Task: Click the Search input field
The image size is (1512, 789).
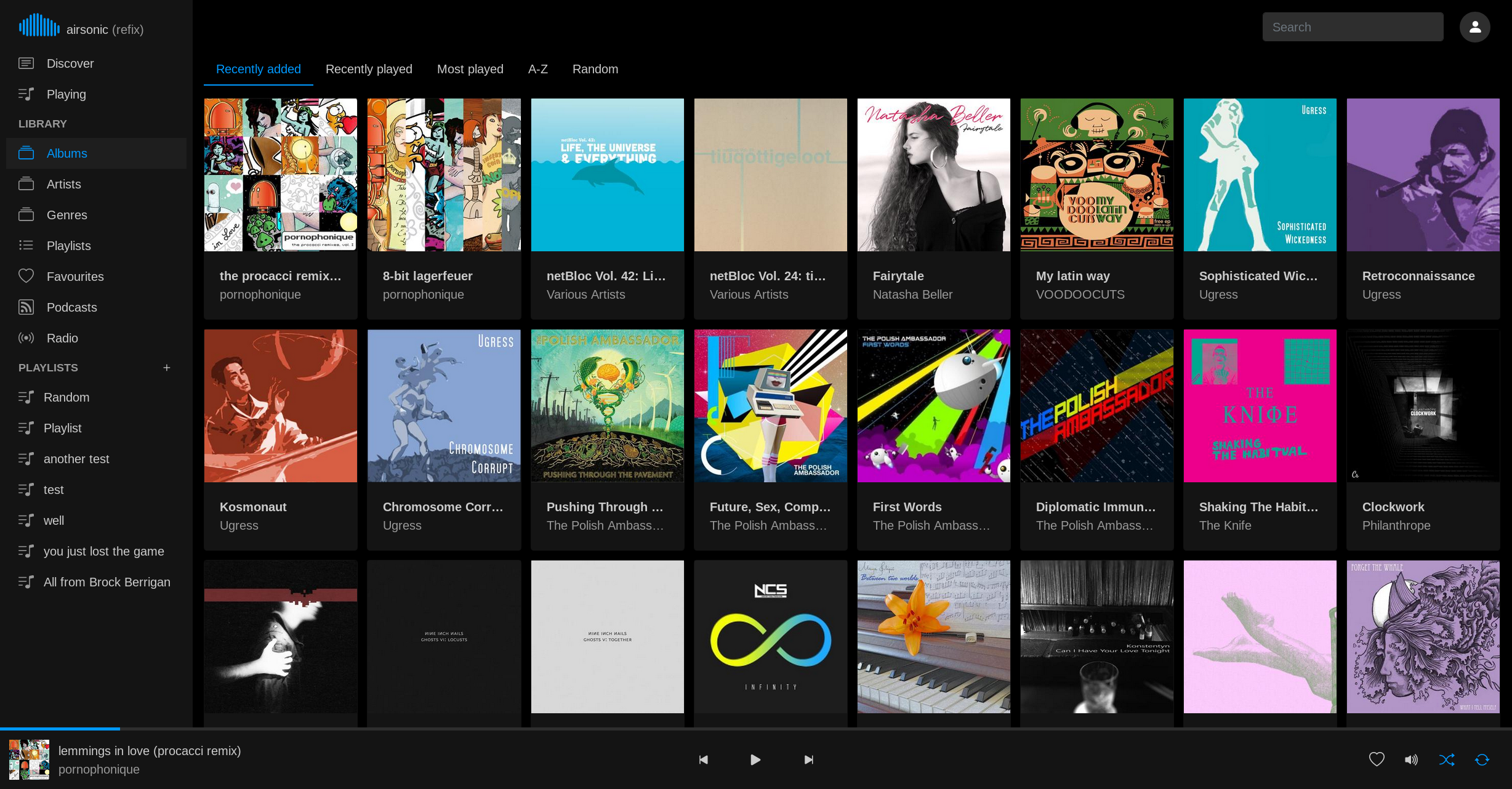Action: (1353, 27)
